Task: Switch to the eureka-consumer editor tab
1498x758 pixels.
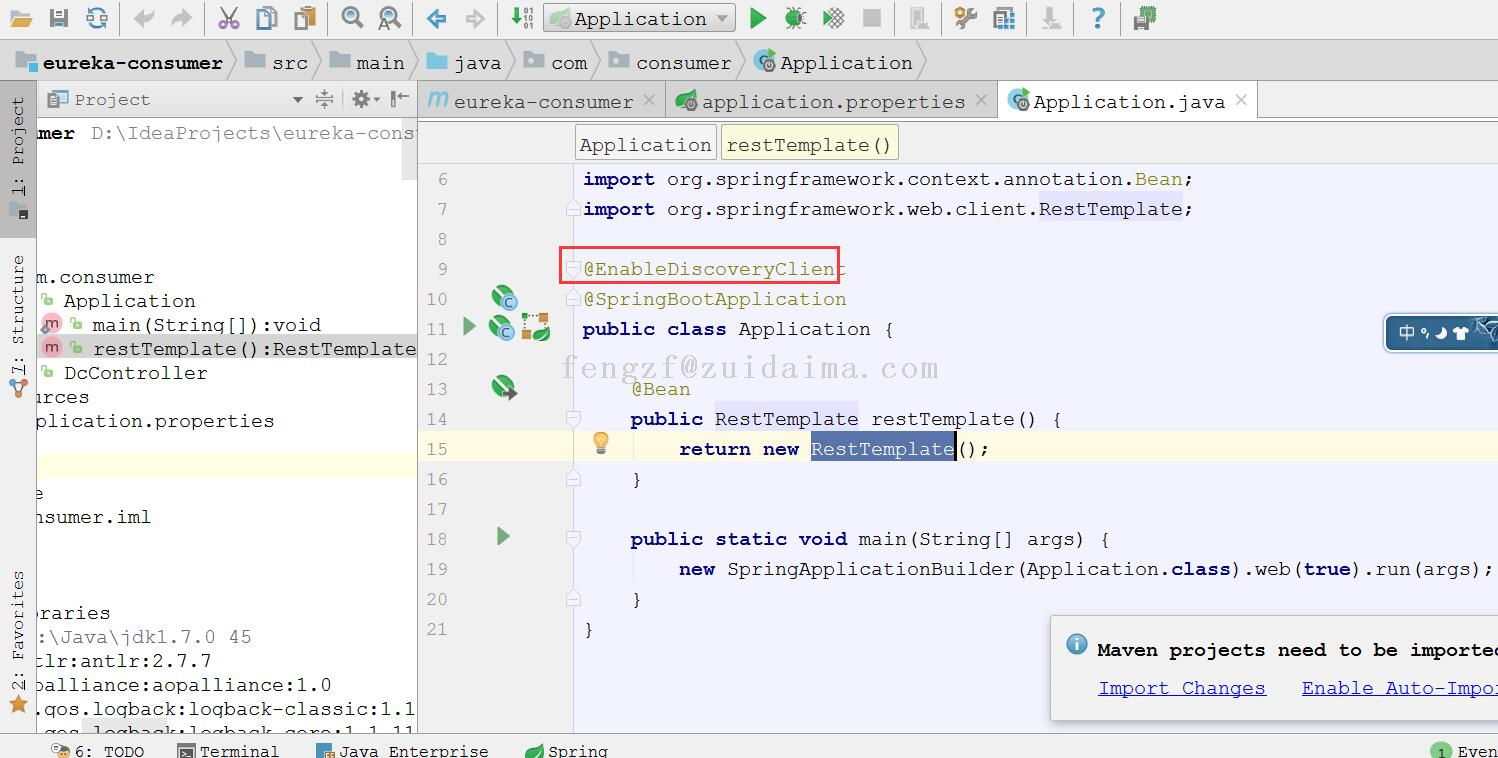Action: pyautogui.click(x=542, y=101)
